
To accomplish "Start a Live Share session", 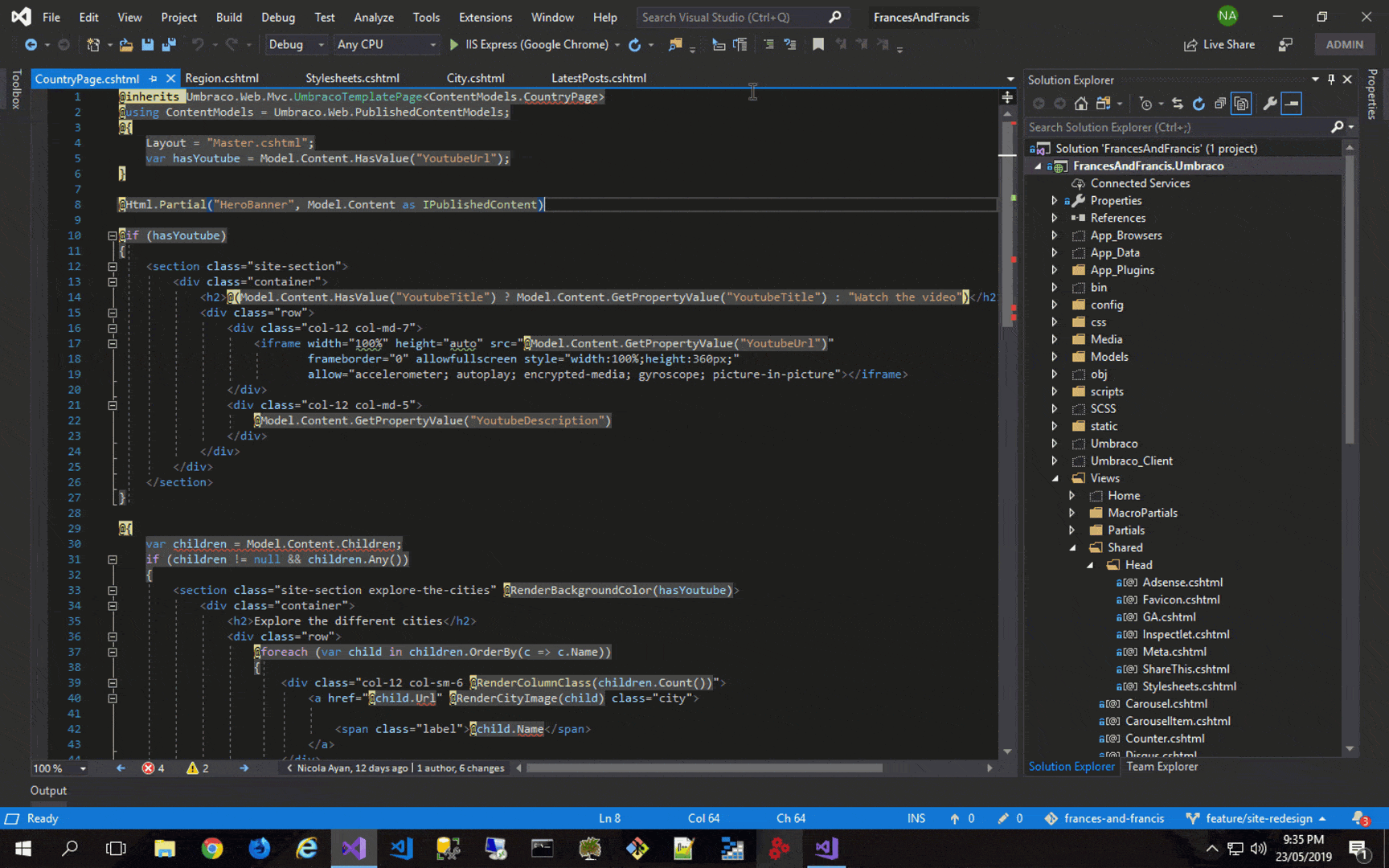I will 1219,44.
